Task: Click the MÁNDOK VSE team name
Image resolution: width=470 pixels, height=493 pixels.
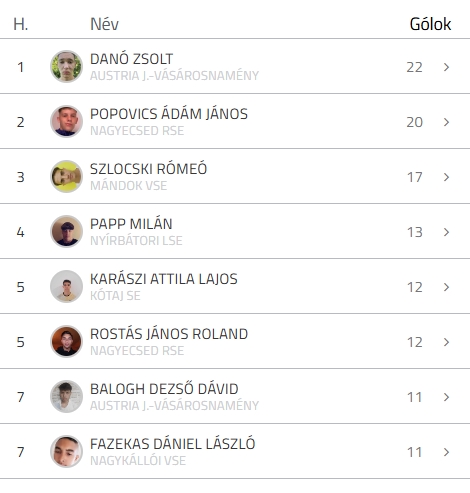Action: tap(128, 186)
